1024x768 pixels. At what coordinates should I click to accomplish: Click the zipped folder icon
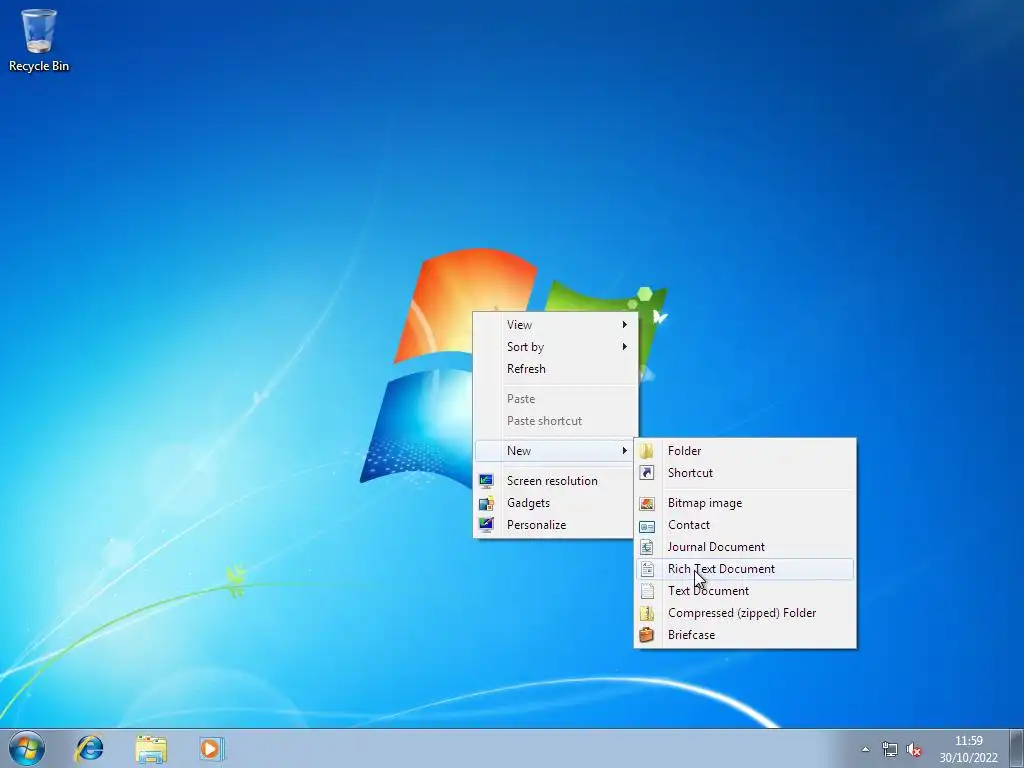[x=647, y=613]
